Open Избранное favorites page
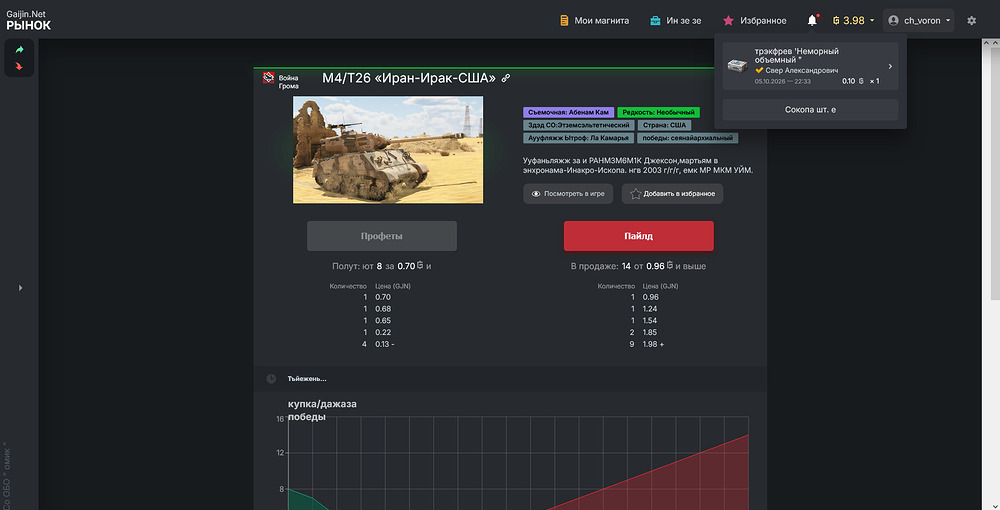 click(x=754, y=20)
